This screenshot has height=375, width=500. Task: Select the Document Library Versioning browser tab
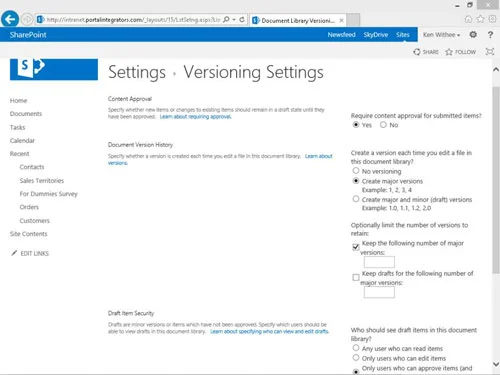[298, 20]
